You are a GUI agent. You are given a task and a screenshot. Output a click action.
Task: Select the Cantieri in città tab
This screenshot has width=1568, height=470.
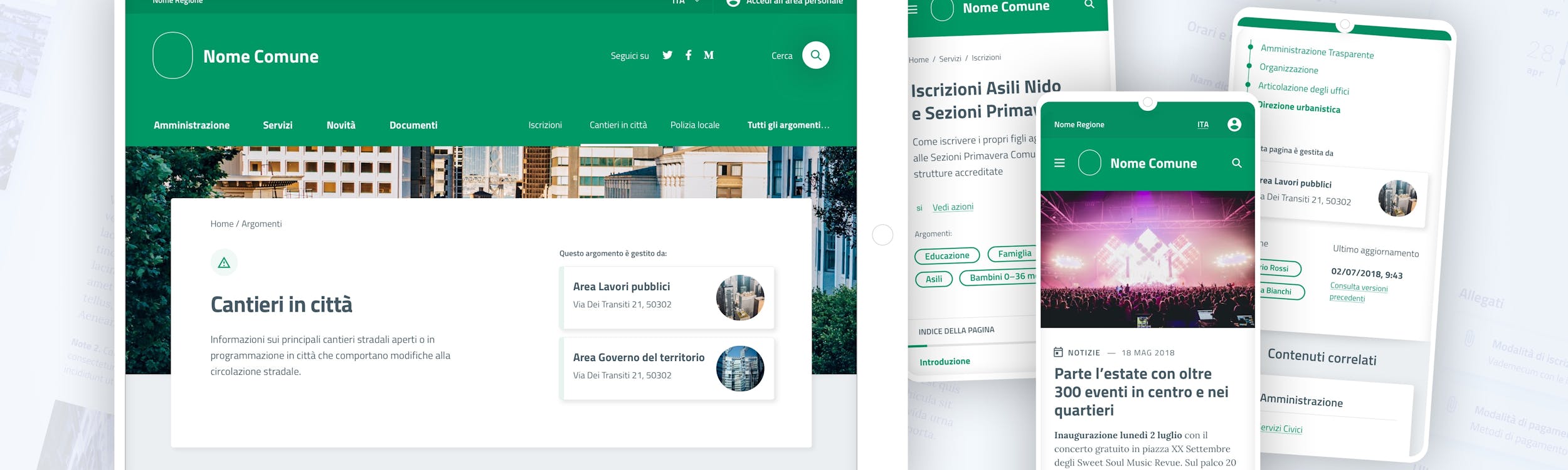pos(618,125)
